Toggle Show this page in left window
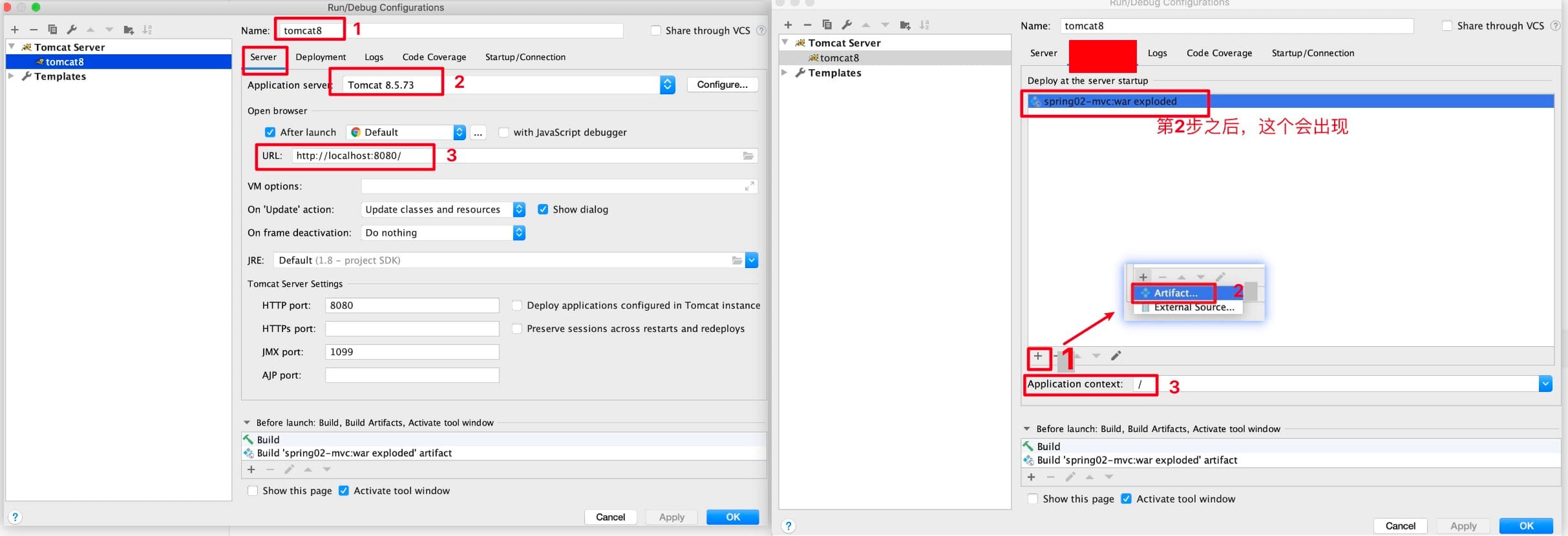This screenshot has width=1568, height=536. tap(253, 491)
